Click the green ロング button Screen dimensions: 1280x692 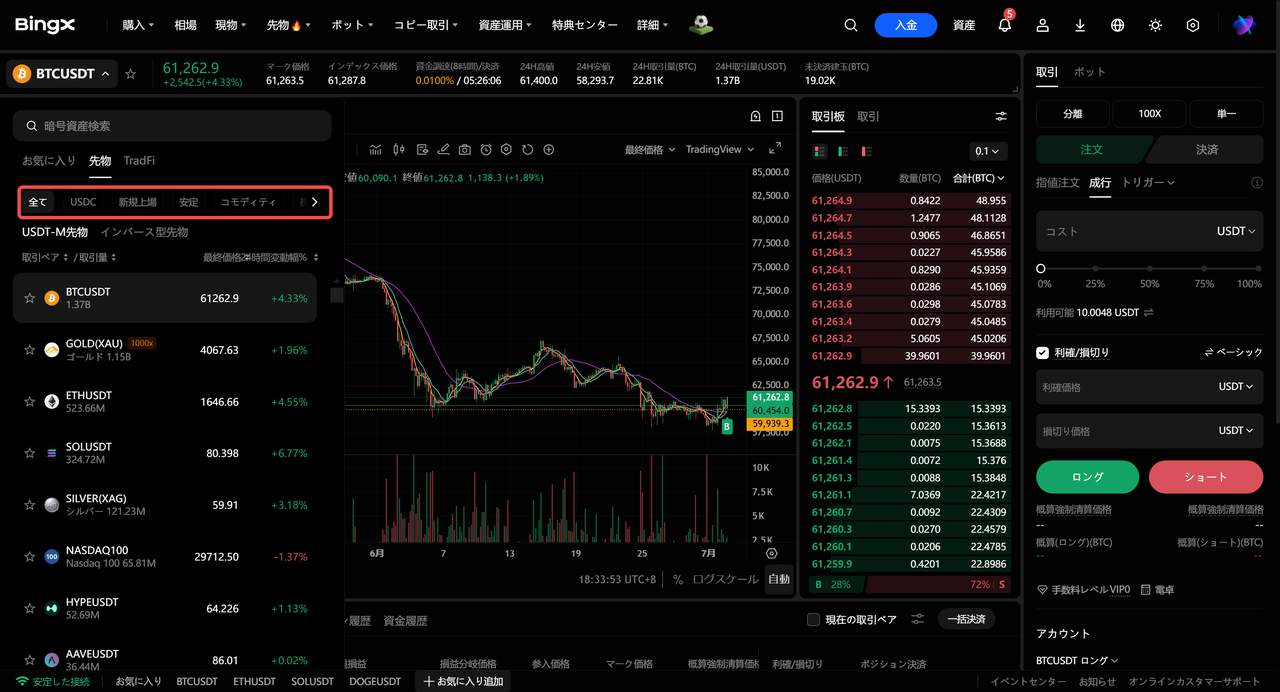point(1088,477)
